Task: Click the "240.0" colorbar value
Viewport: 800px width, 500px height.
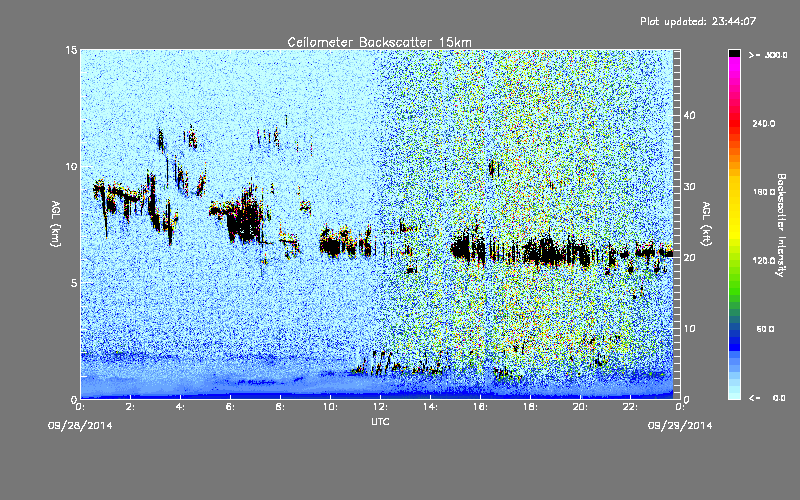Action: point(764,124)
